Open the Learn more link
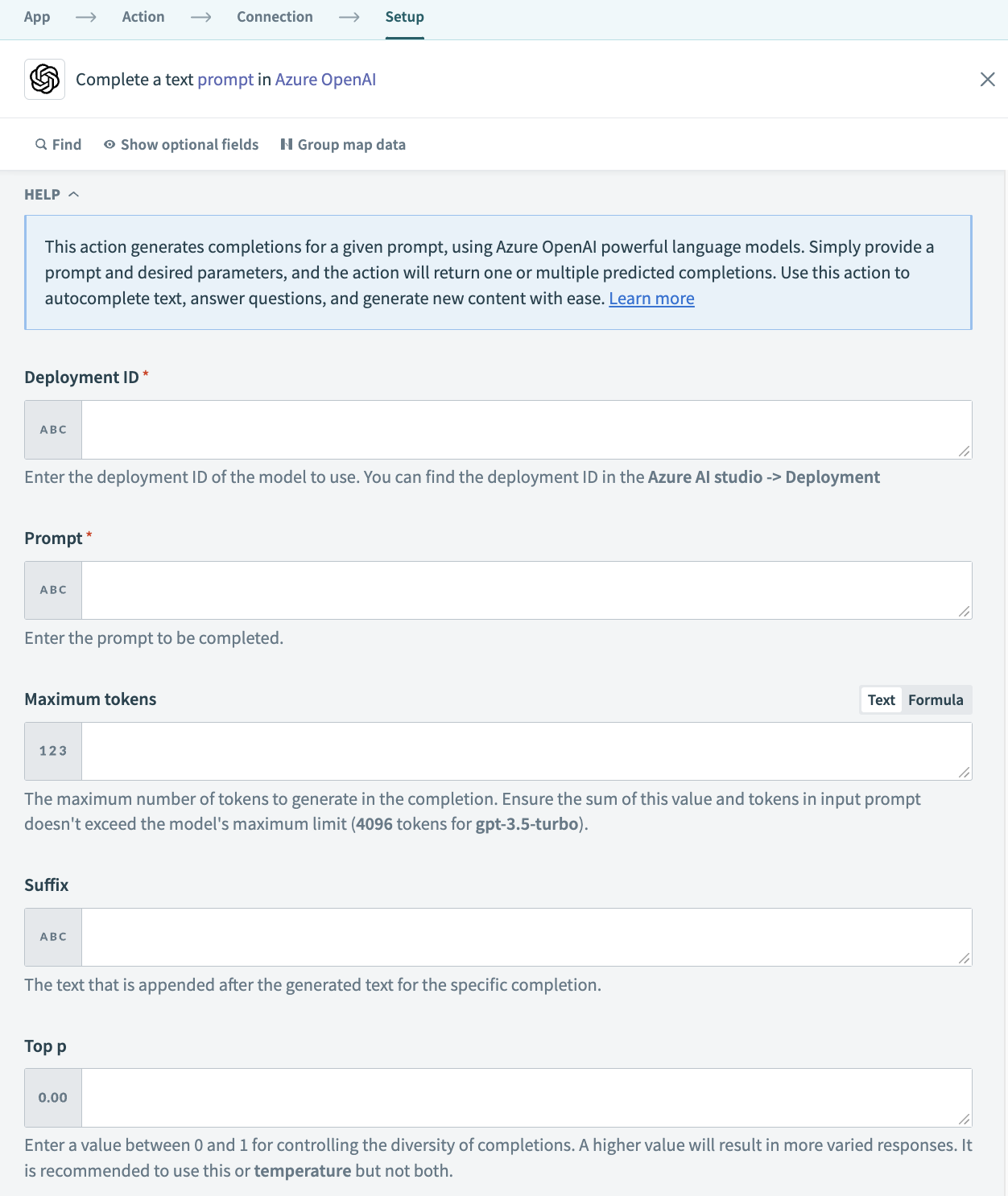Image resolution: width=1008 pixels, height=1196 pixels. pyautogui.click(x=651, y=298)
